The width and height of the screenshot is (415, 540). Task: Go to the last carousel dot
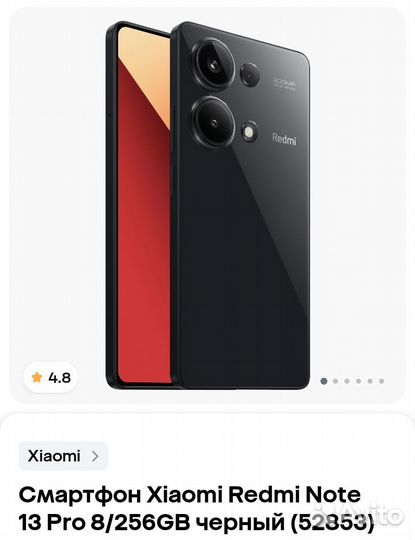pos(382,381)
